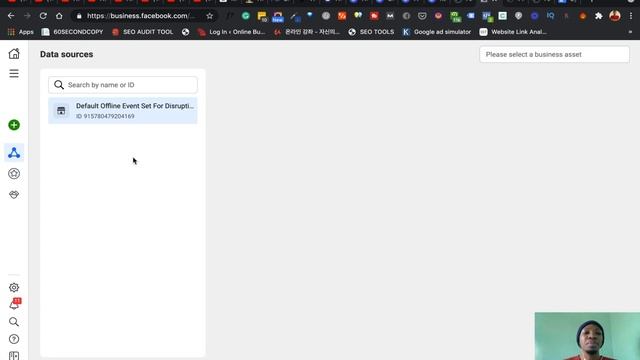Click the webcam video thumbnail
Screen dimensions: 640x360
587,336
